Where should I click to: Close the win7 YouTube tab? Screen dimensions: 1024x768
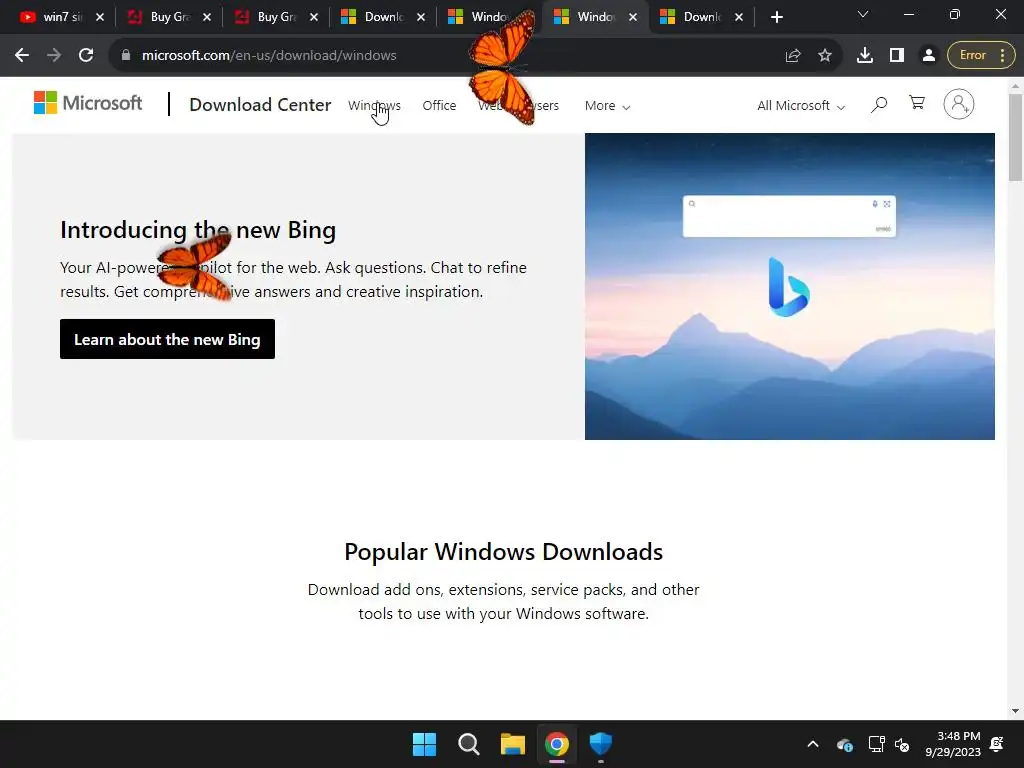(99, 17)
